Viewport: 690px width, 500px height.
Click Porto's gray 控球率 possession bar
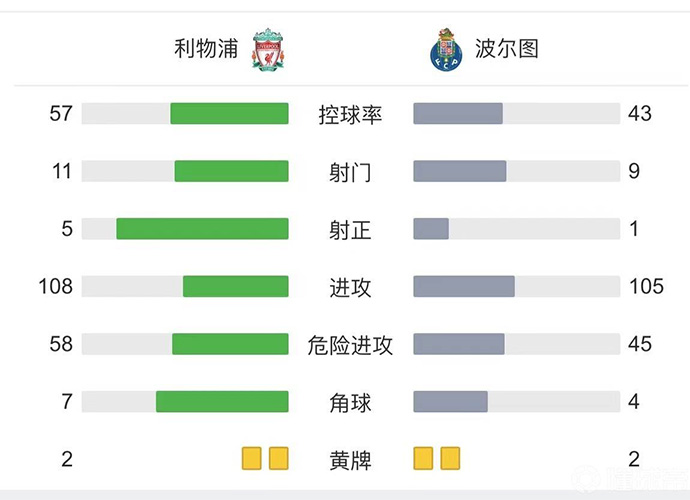[458, 113]
